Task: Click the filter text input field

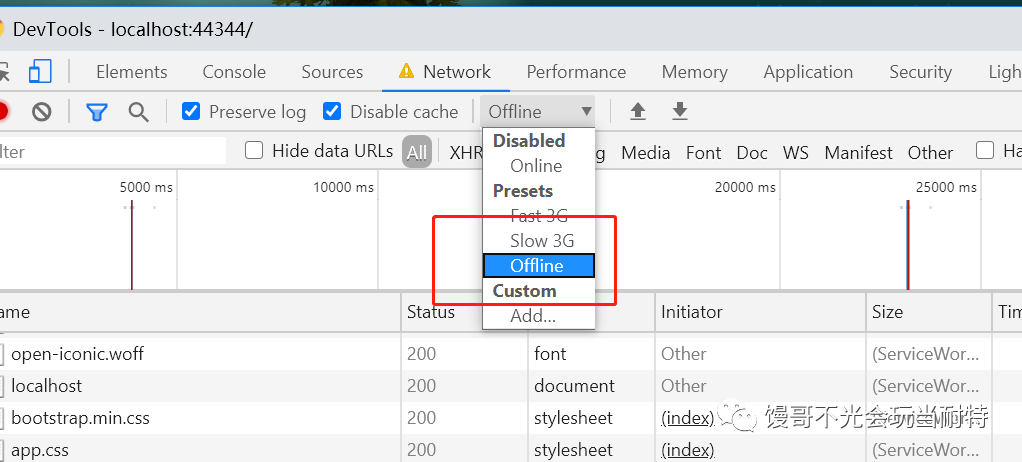Action: pos(112,151)
